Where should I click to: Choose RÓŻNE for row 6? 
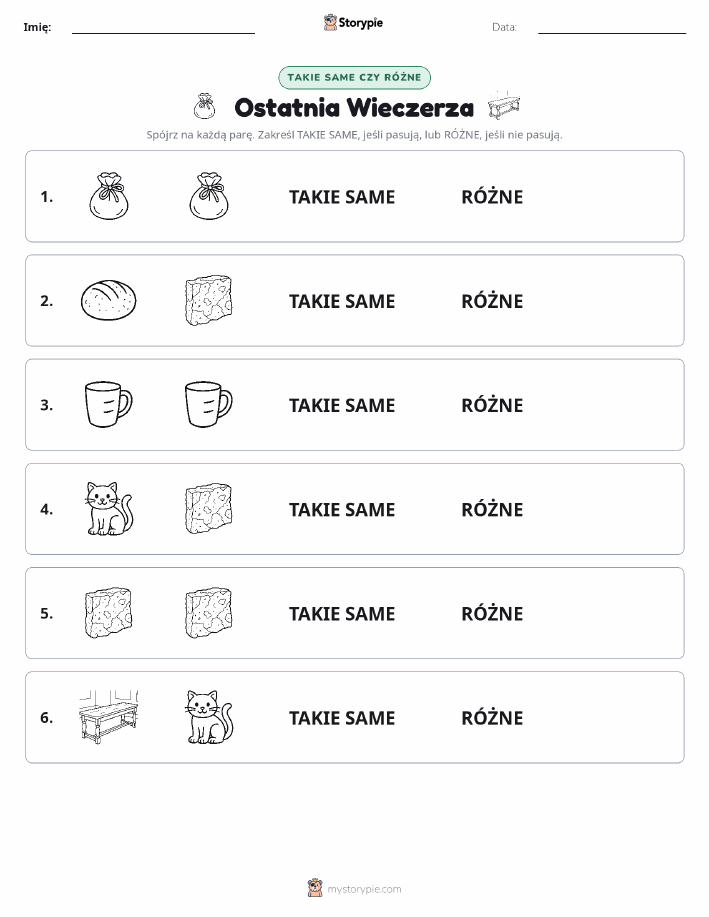pyautogui.click(x=492, y=717)
